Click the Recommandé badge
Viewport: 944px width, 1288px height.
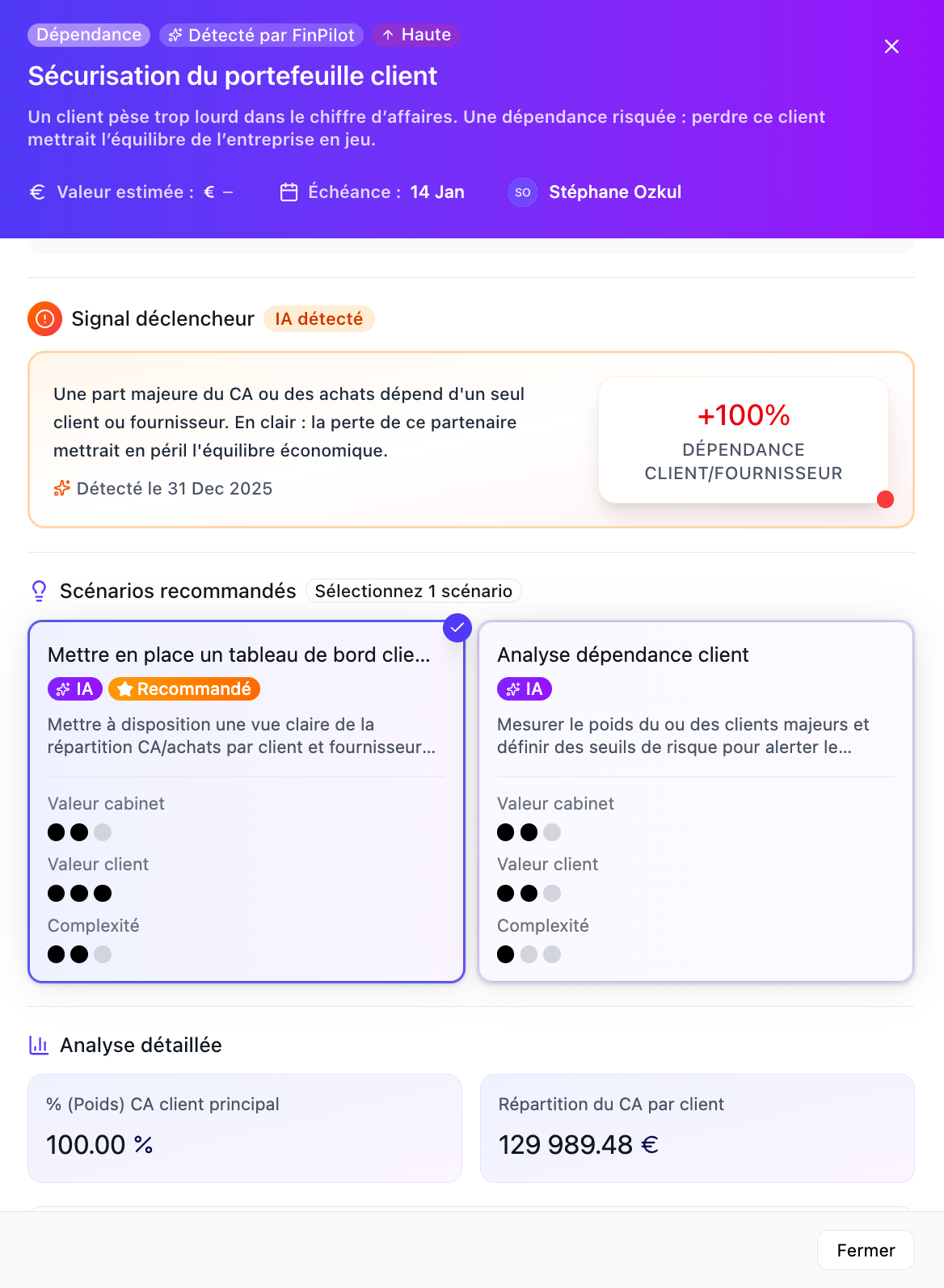pyautogui.click(x=184, y=688)
